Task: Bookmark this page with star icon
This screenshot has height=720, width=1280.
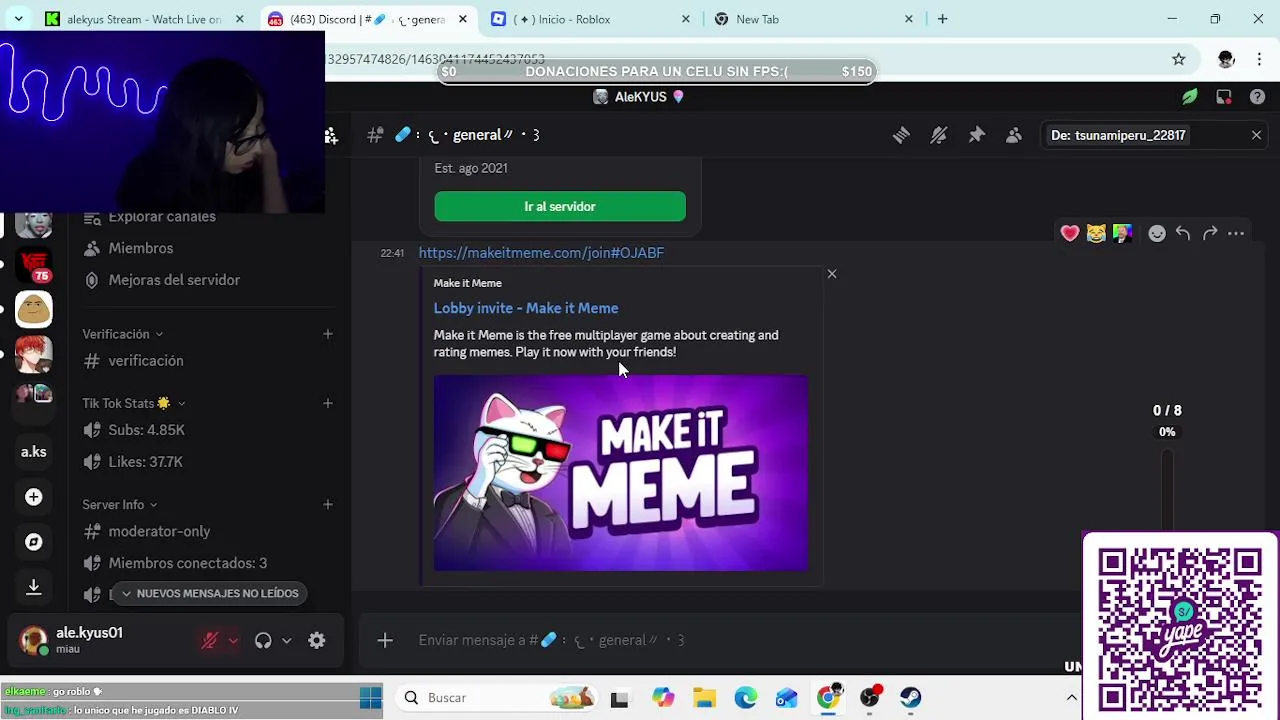Action: [1179, 59]
